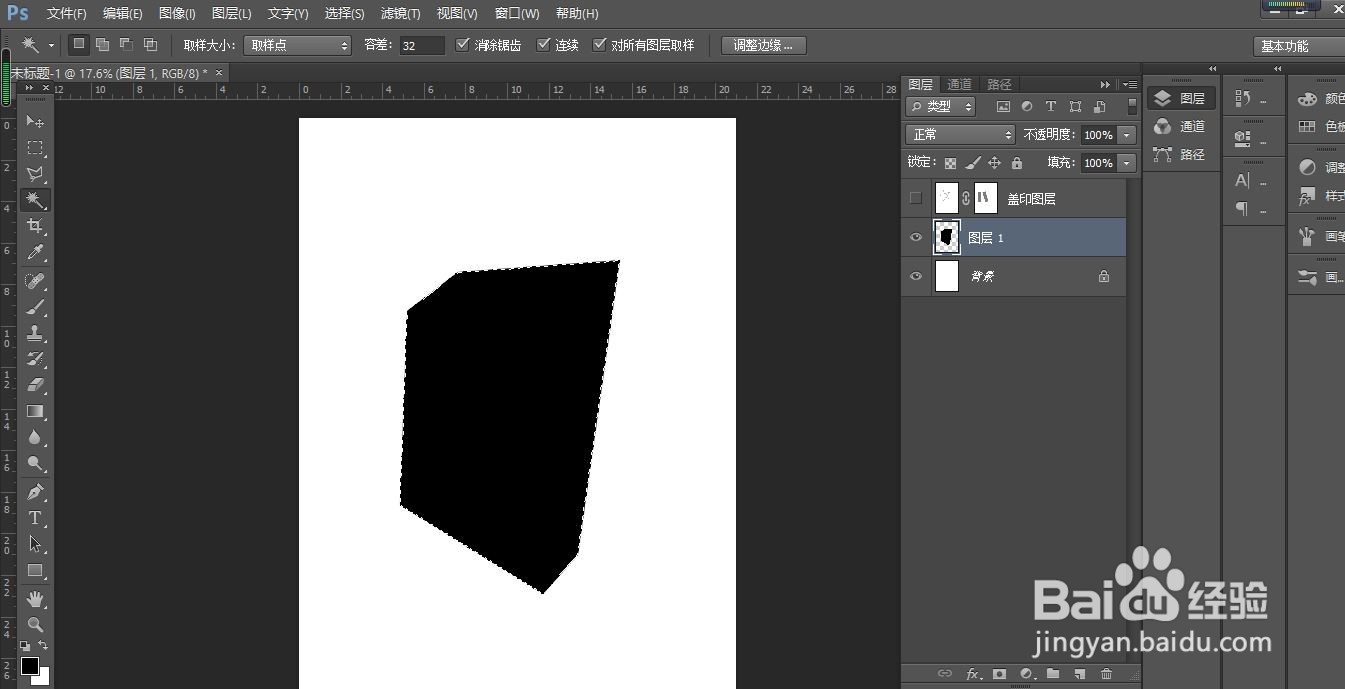Open the layers panel flyout menu
The height and width of the screenshot is (689, 1345).
[1130, 84]
